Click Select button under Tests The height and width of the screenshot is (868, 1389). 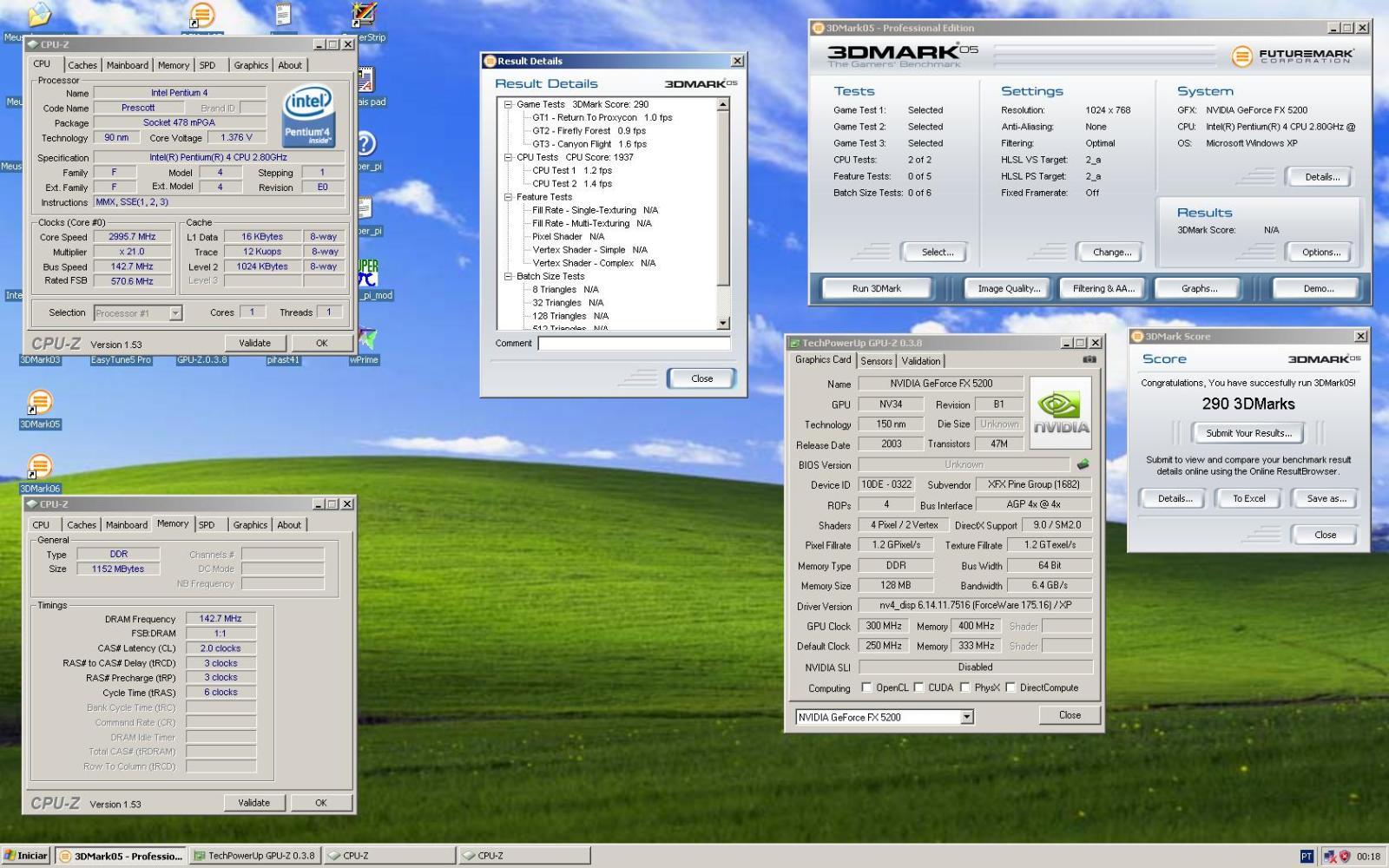(x=937, y=253)
